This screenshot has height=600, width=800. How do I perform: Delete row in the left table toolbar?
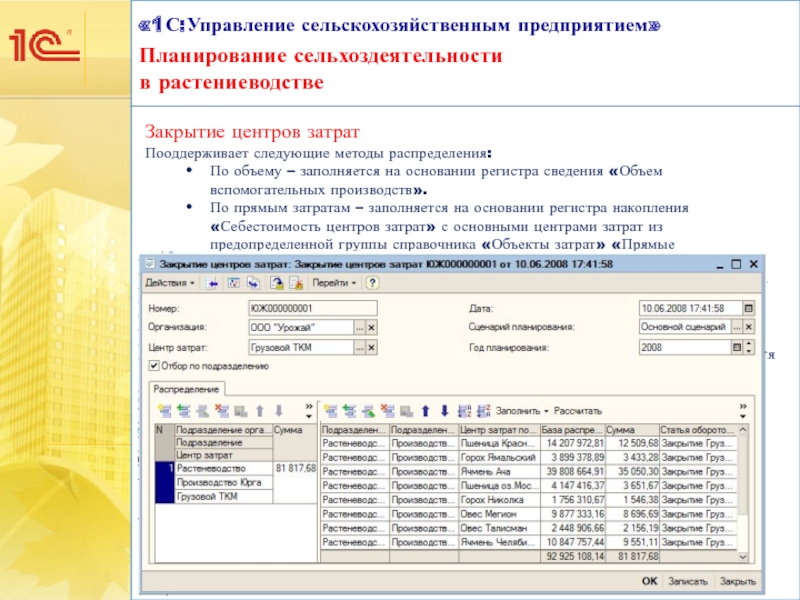coord(222,411)
